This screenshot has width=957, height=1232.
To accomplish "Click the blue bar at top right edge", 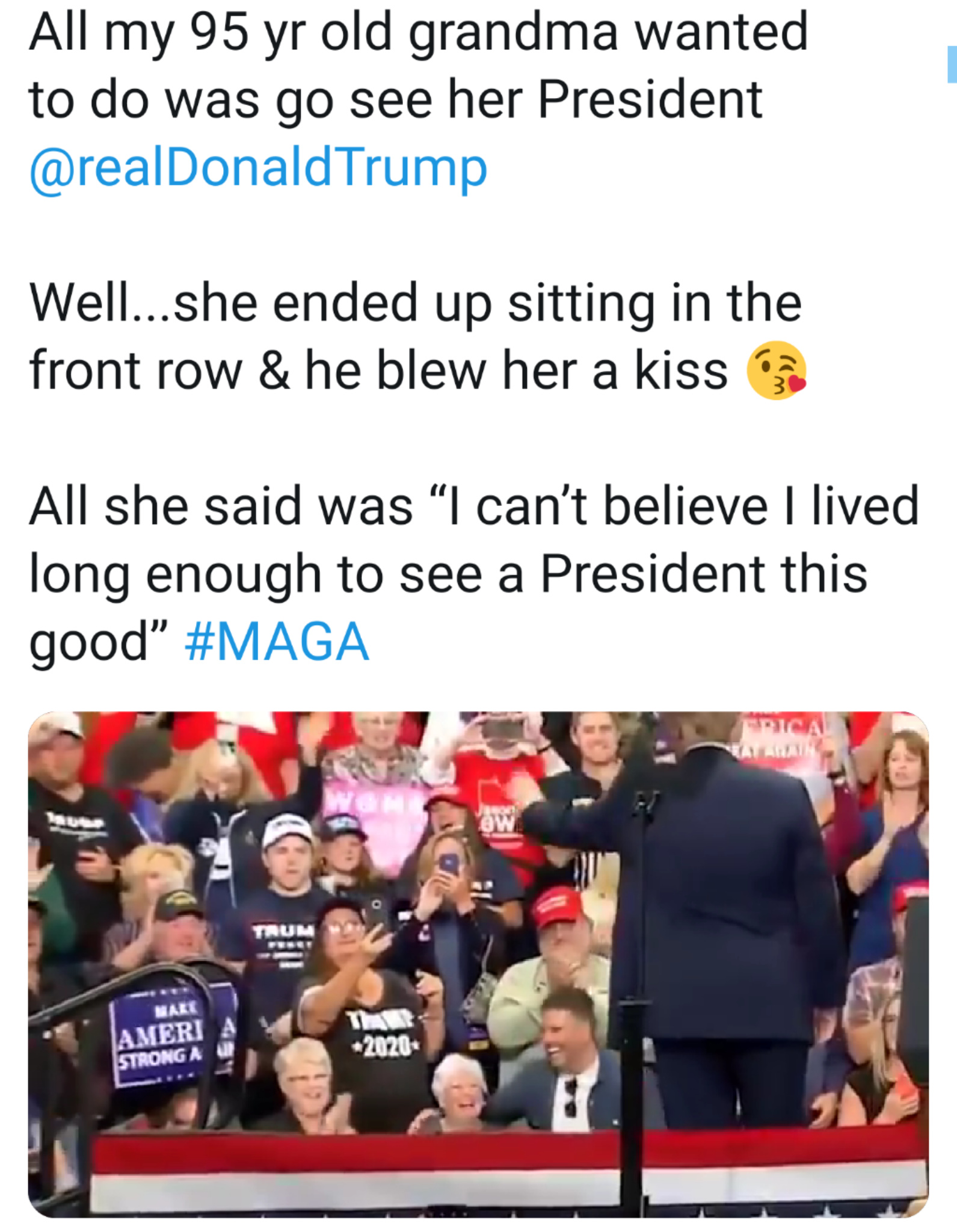I will tap(952, 64).
